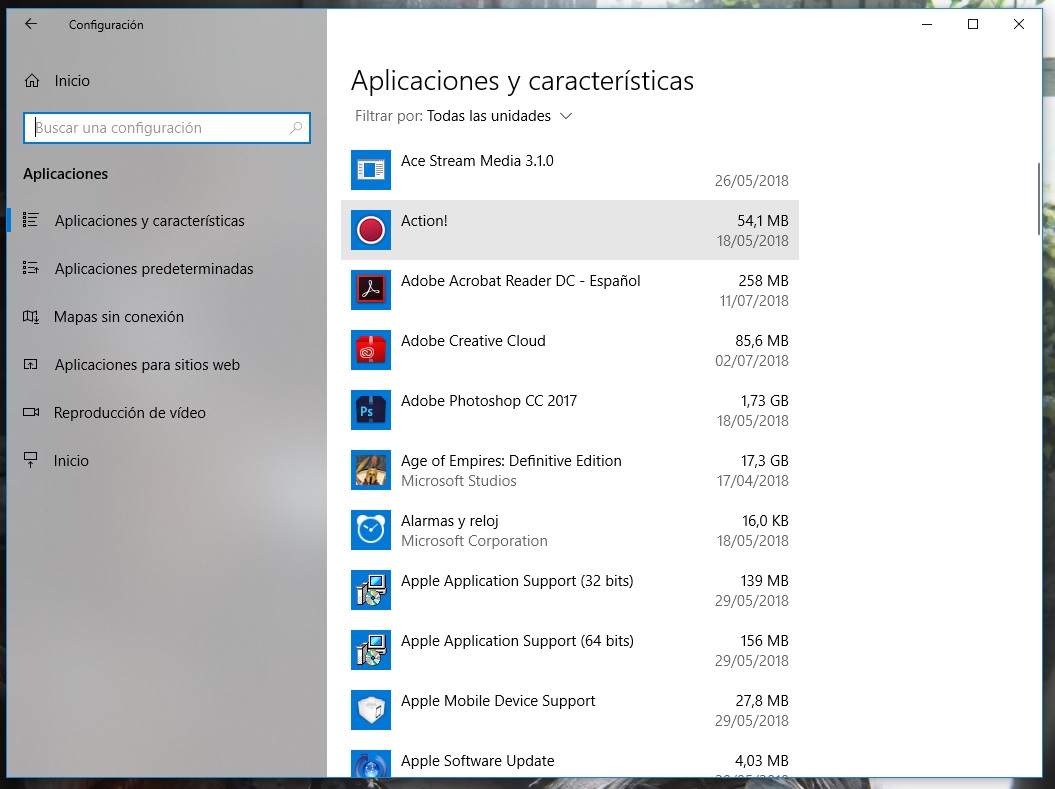Viewport: 1055px width, 789px height.
Task: Click the Adobe Photoshop CC 2017 icon
Action: coord(371,410)
